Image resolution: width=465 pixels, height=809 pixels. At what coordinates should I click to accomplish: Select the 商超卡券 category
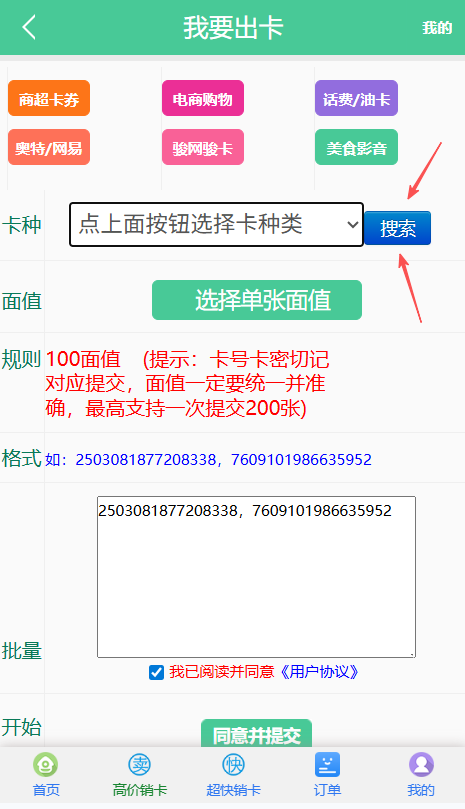click(49, 98)
